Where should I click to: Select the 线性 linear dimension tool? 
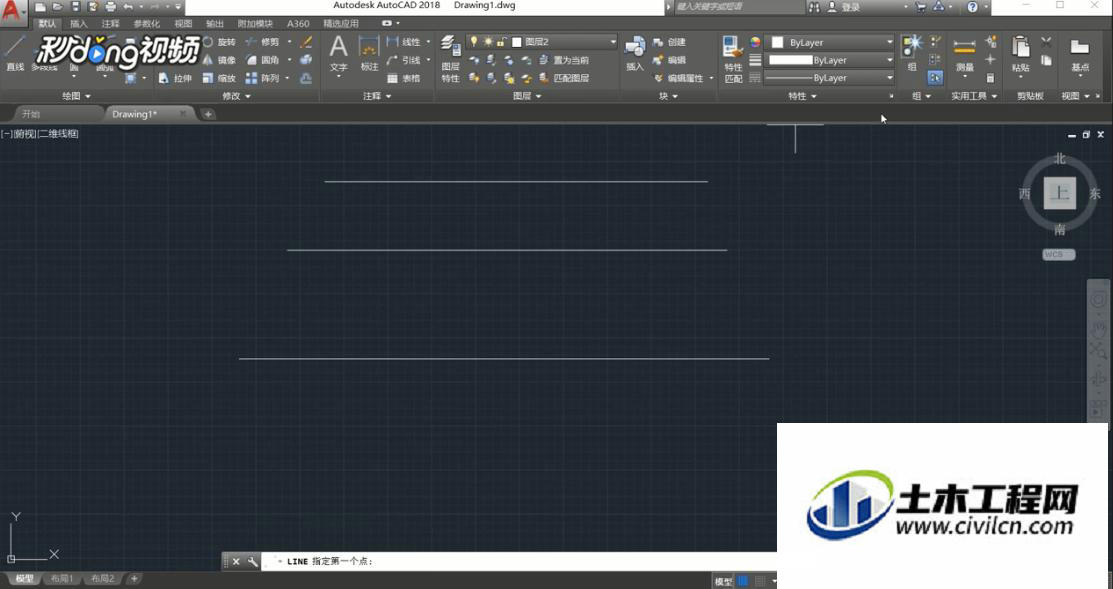[x=403, y=43]
